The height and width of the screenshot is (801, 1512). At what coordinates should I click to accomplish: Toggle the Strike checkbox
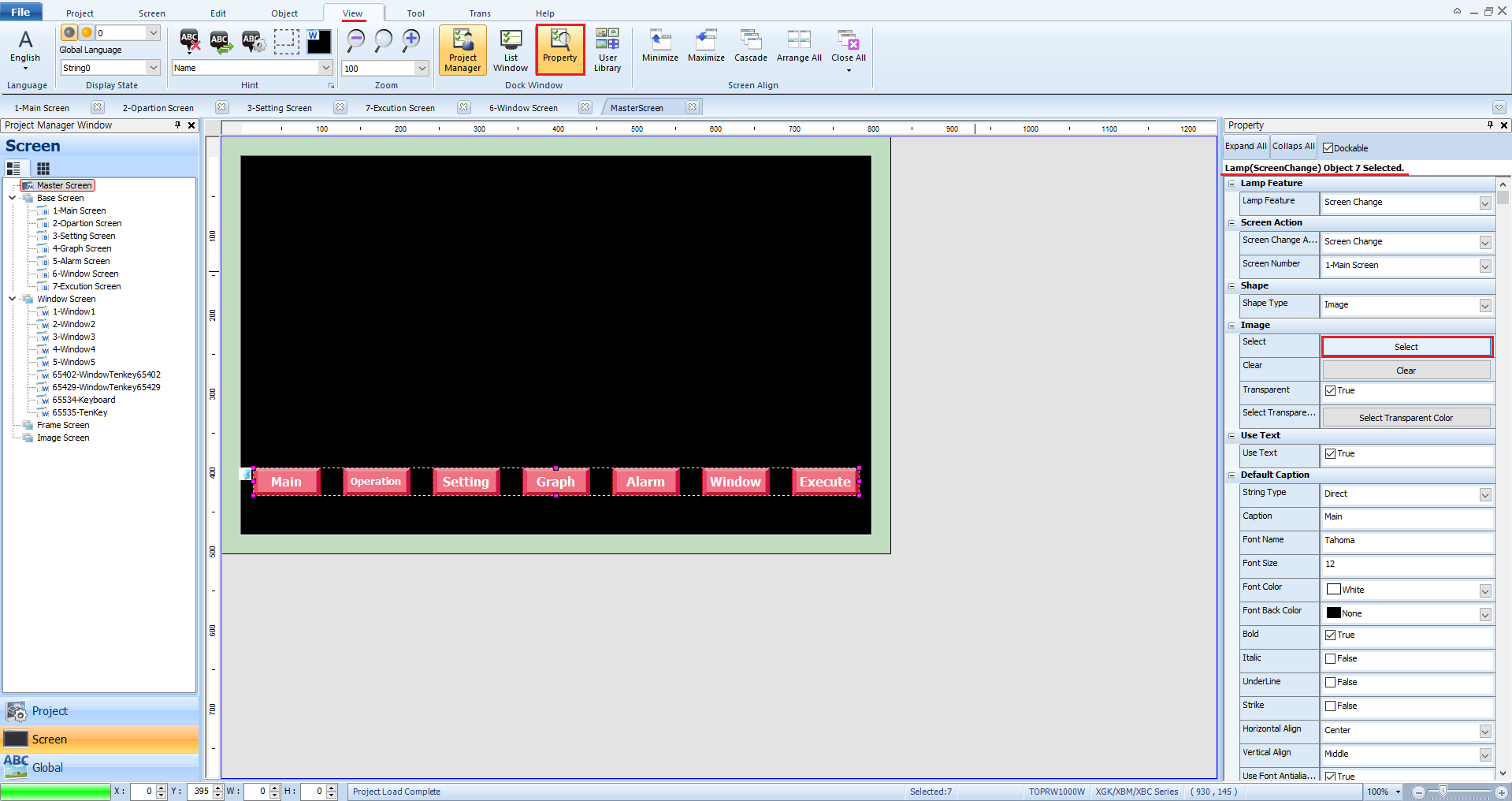tap(1330, 706)
